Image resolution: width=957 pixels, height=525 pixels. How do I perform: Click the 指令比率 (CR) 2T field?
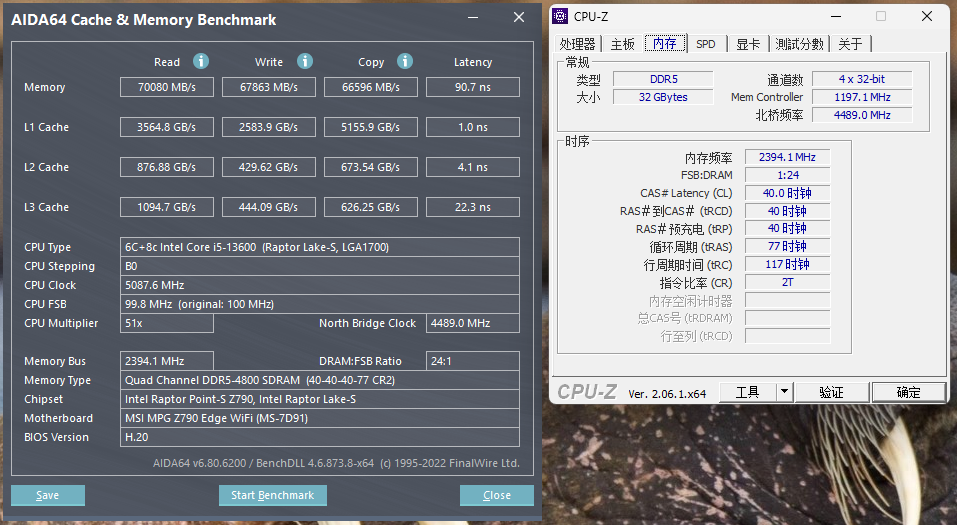coord(787,282)
